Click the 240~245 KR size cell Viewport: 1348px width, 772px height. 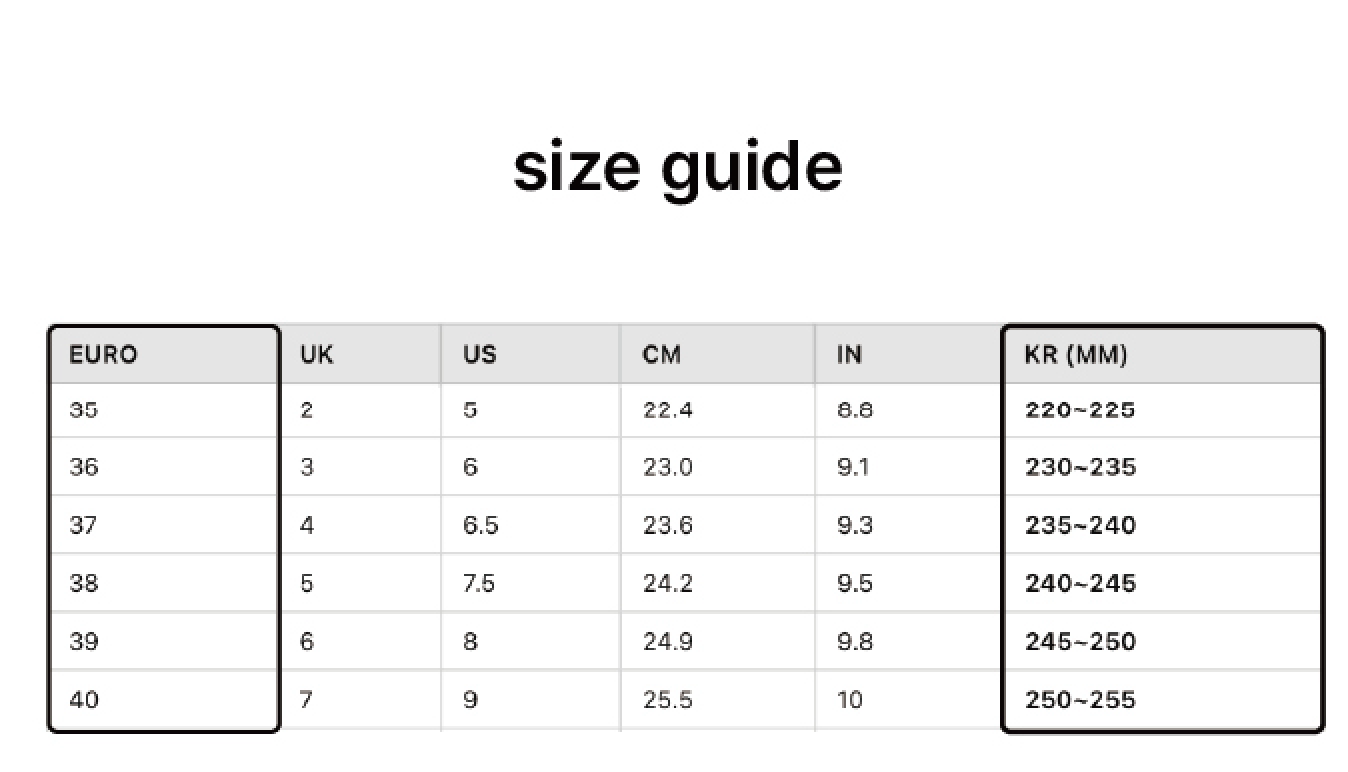coord(1080,583)
